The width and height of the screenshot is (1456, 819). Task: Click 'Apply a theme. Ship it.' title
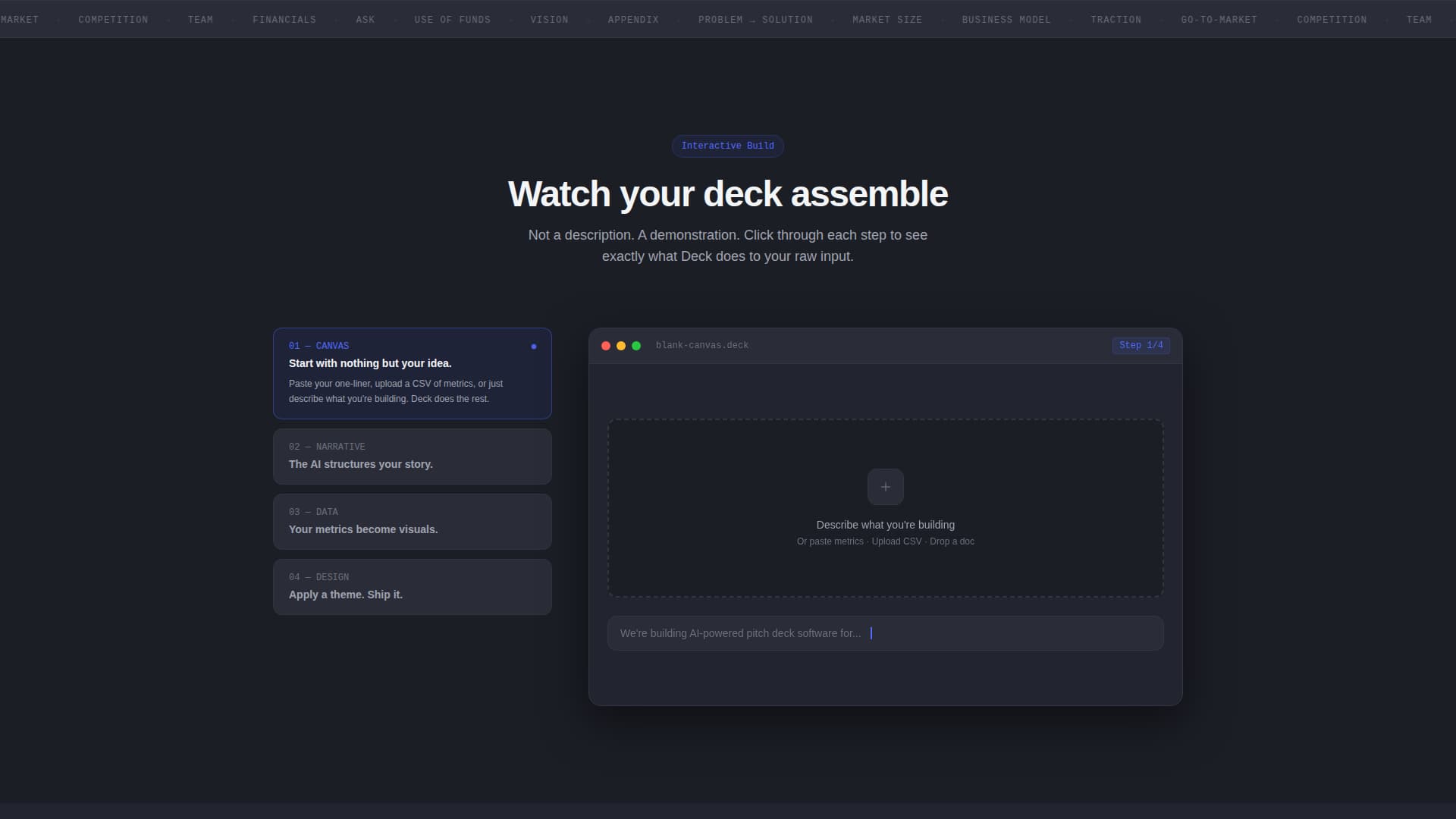click(346, 595)
